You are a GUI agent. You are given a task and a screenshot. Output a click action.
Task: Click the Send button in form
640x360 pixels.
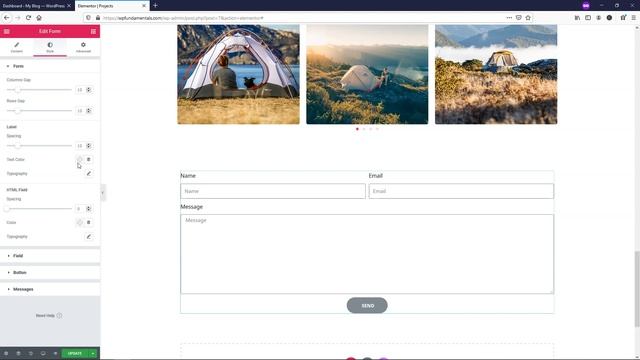367,305
